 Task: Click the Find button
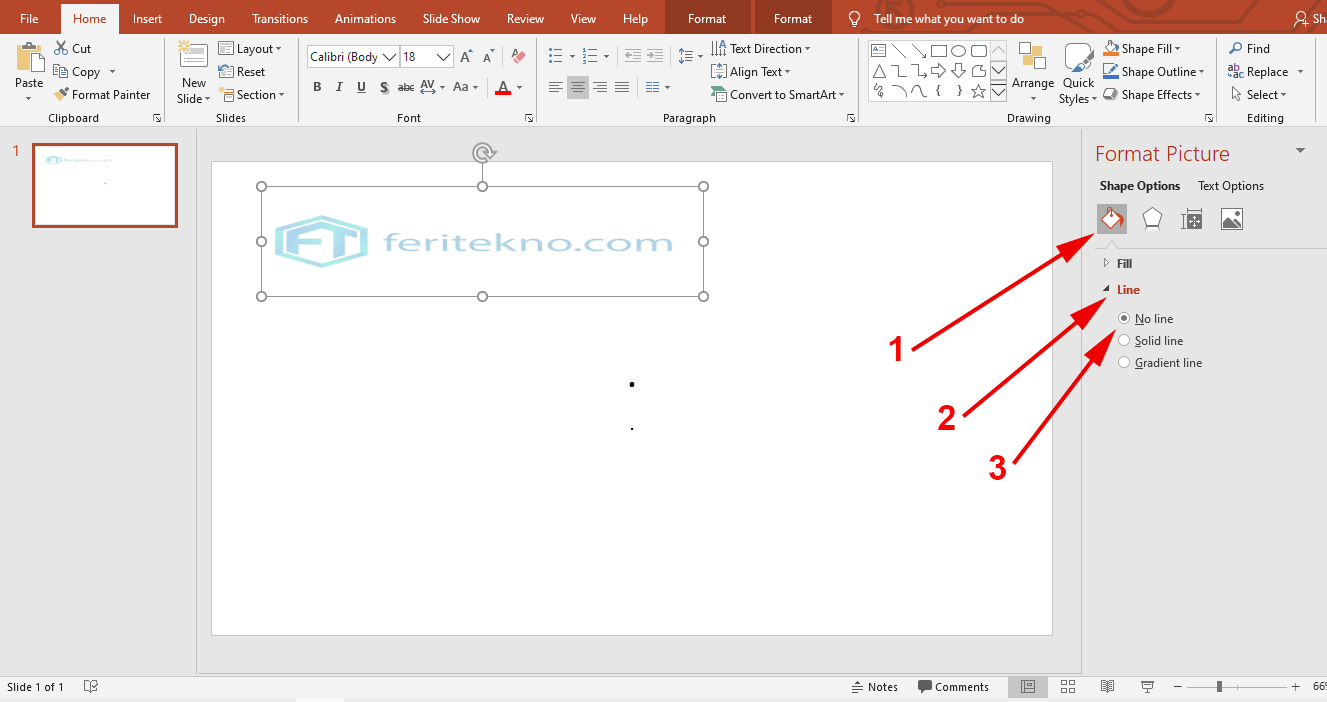(x=1249, y=48)
